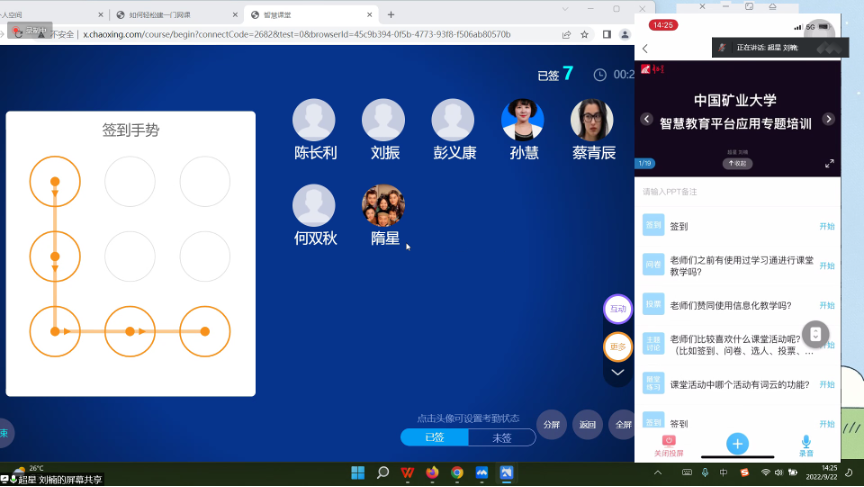Tap the blue plus add button
Image resolution: width=864 pixels, height=487 pixels.
(x=737, y=443)
